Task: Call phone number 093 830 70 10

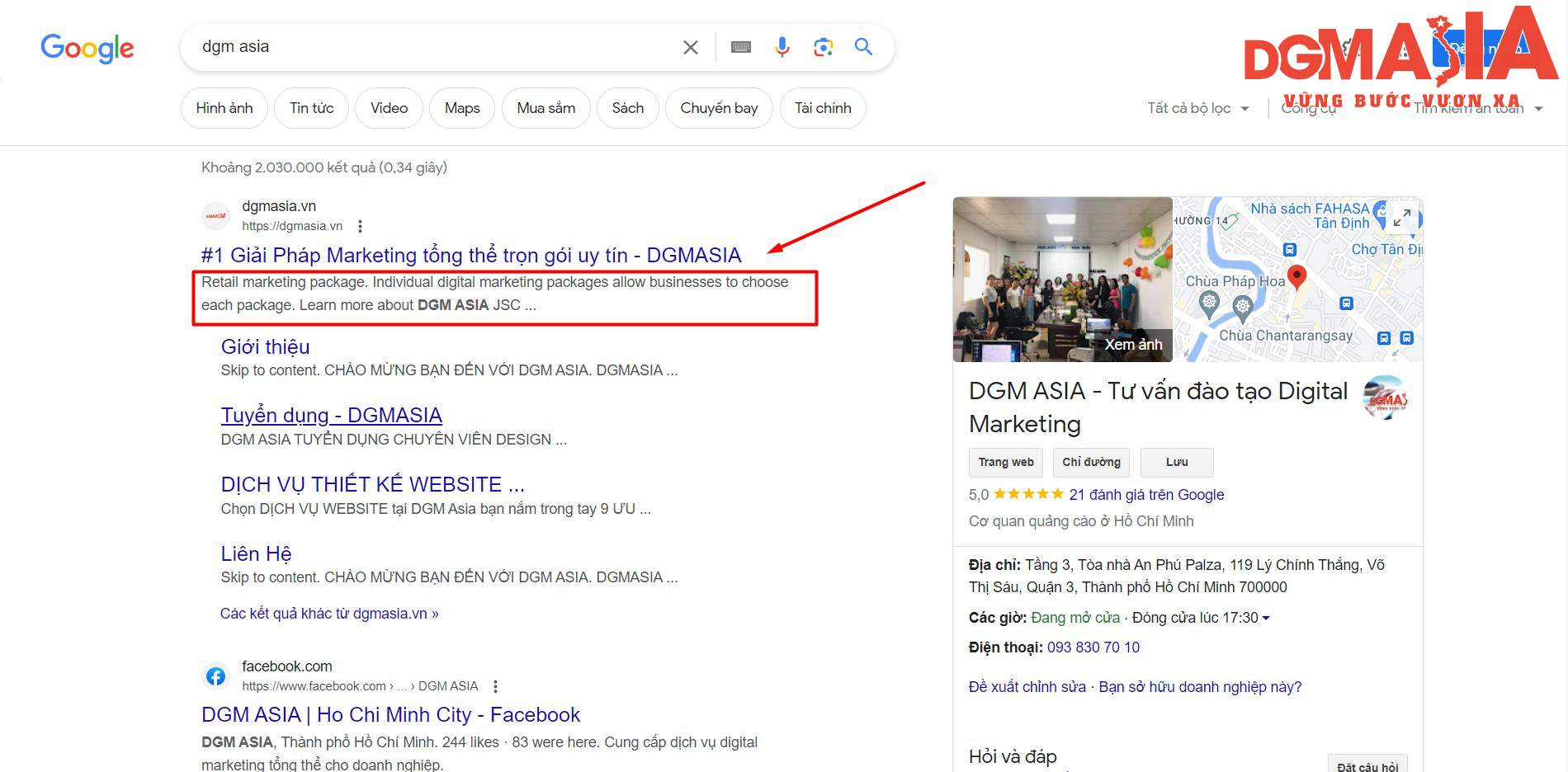Action: [1093, 647]
